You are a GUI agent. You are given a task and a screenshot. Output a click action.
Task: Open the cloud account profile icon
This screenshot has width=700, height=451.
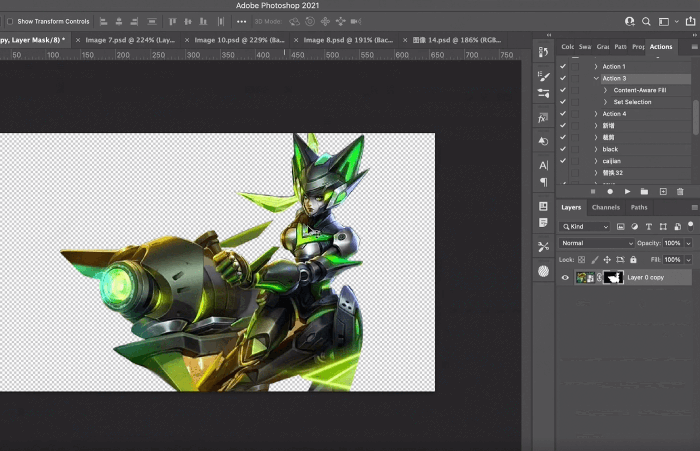point(629,21)
